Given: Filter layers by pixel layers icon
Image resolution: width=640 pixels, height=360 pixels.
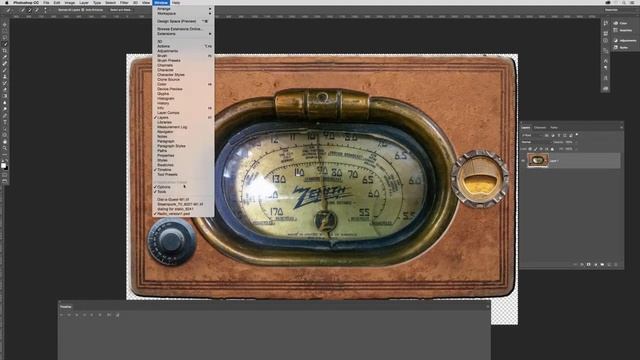Looking at the screenshot, I should click(547, 135).
